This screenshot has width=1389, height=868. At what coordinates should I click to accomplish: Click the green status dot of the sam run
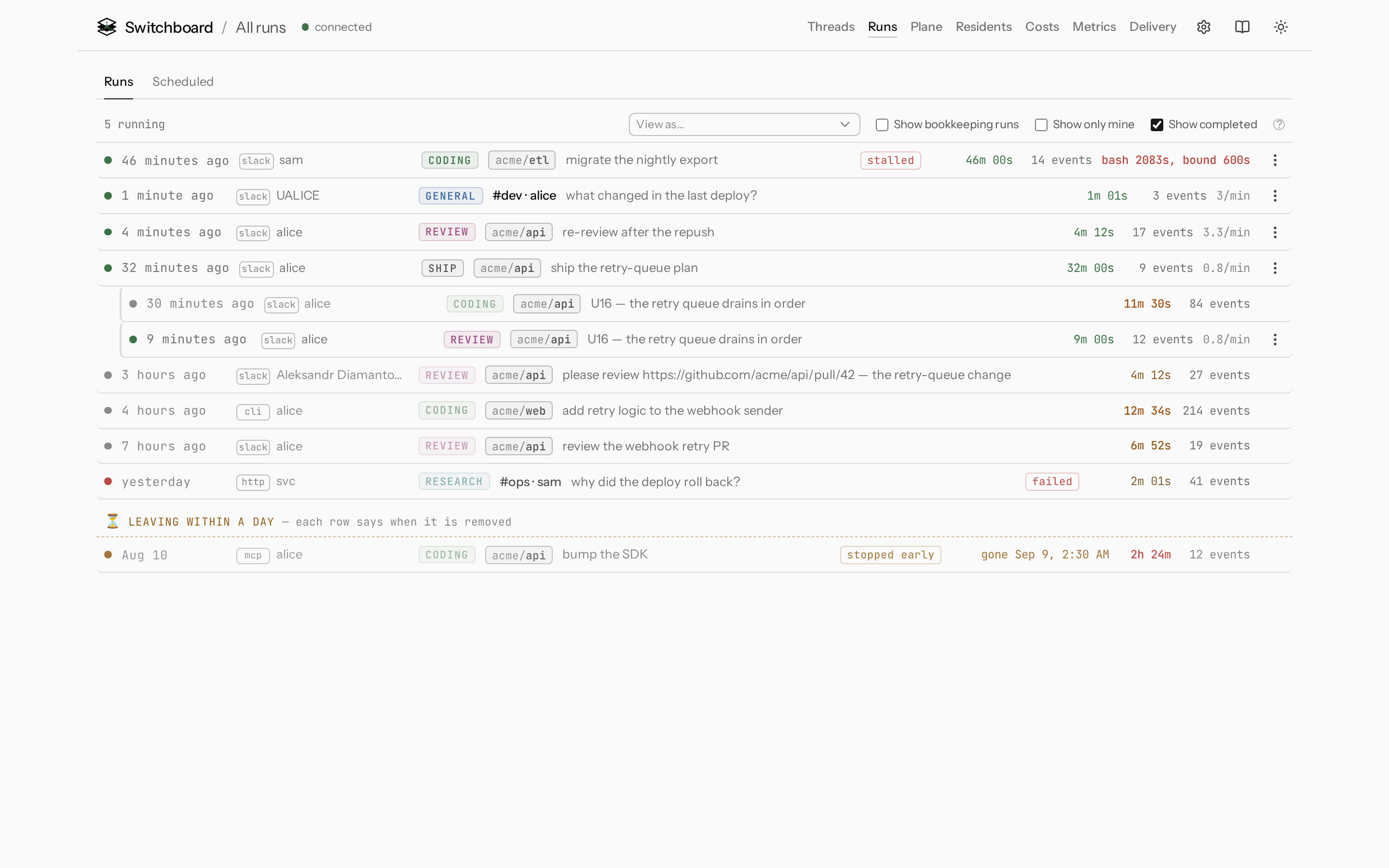point(108,160)
